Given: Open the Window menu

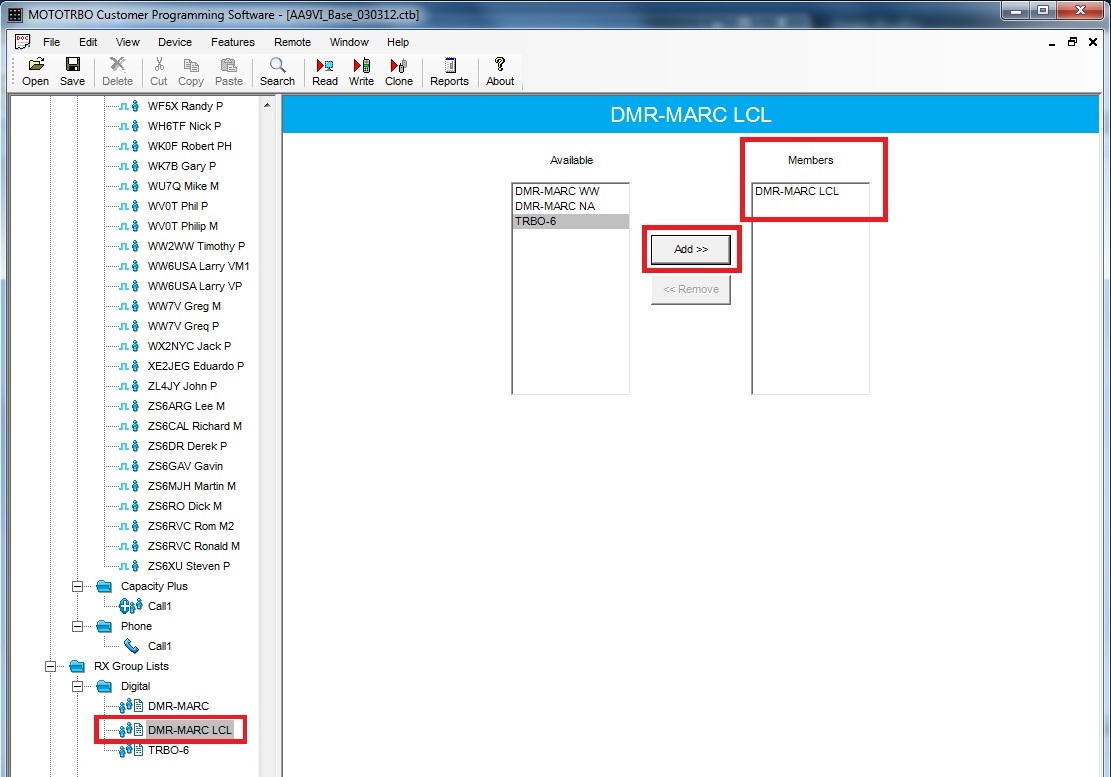Looking at the screenshot, I should coord(349,42).
